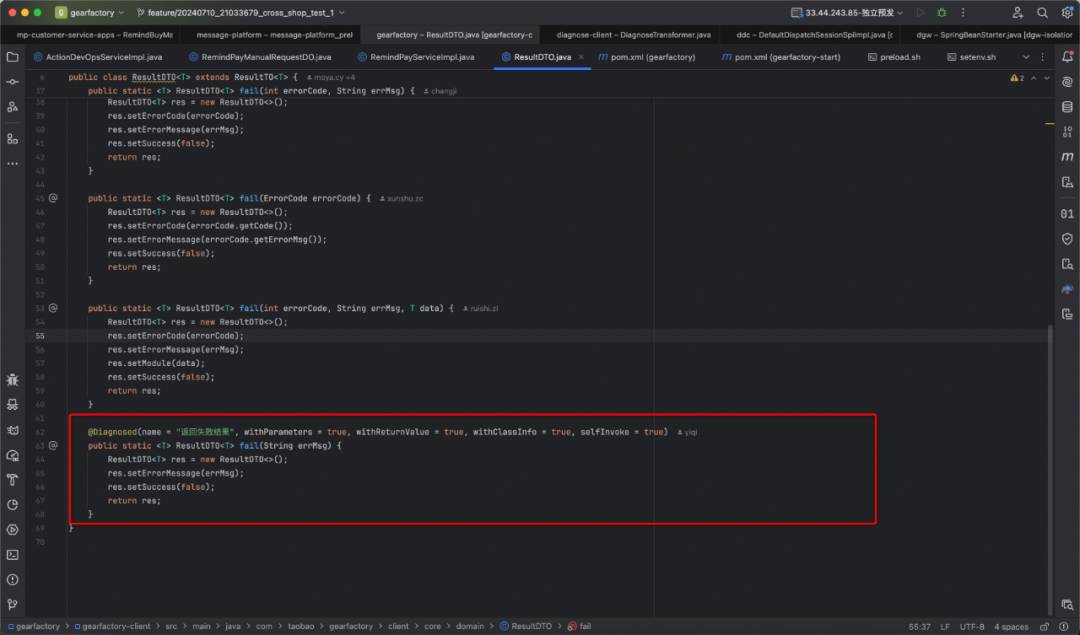Click 55:37 caret position indicator
The image size is (1080, 635).
click(x=920, y=627)
